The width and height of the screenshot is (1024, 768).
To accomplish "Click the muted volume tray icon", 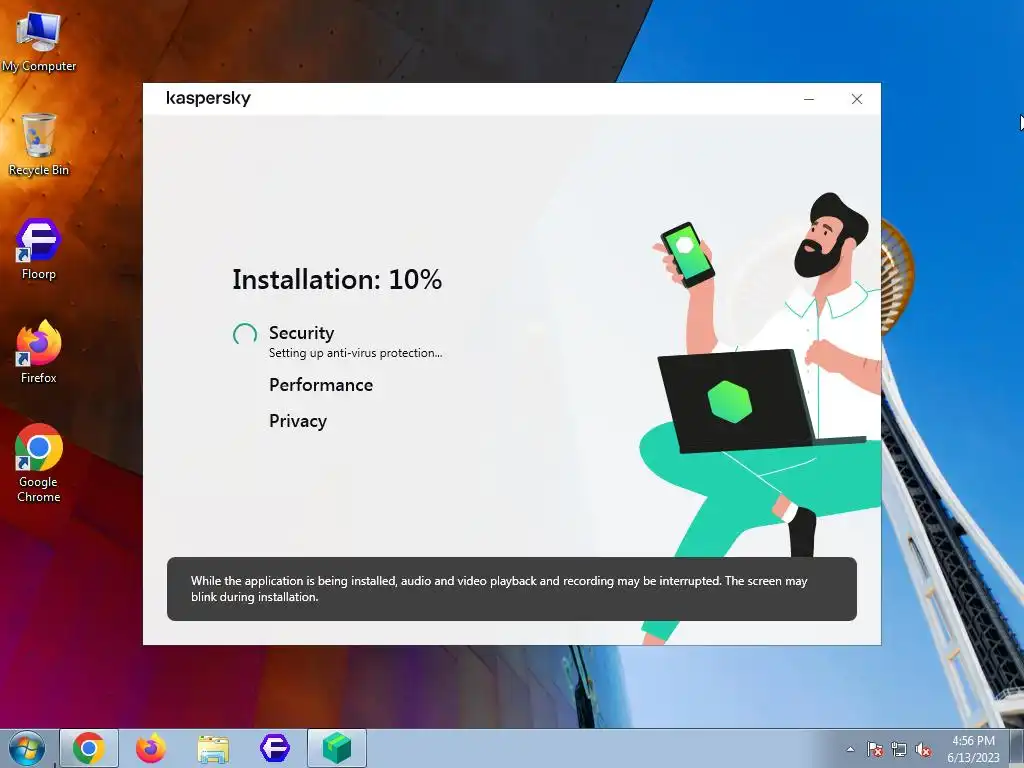I will (923, 749).
